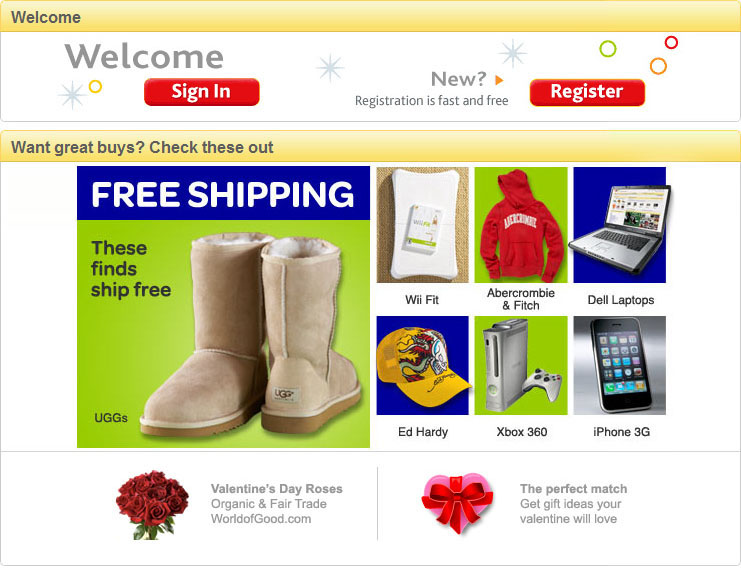Image resolution: width=741 pixels, height=575 pixels.
Task: Click the UGG boots free shipping banner
Action: click(224, 307)
